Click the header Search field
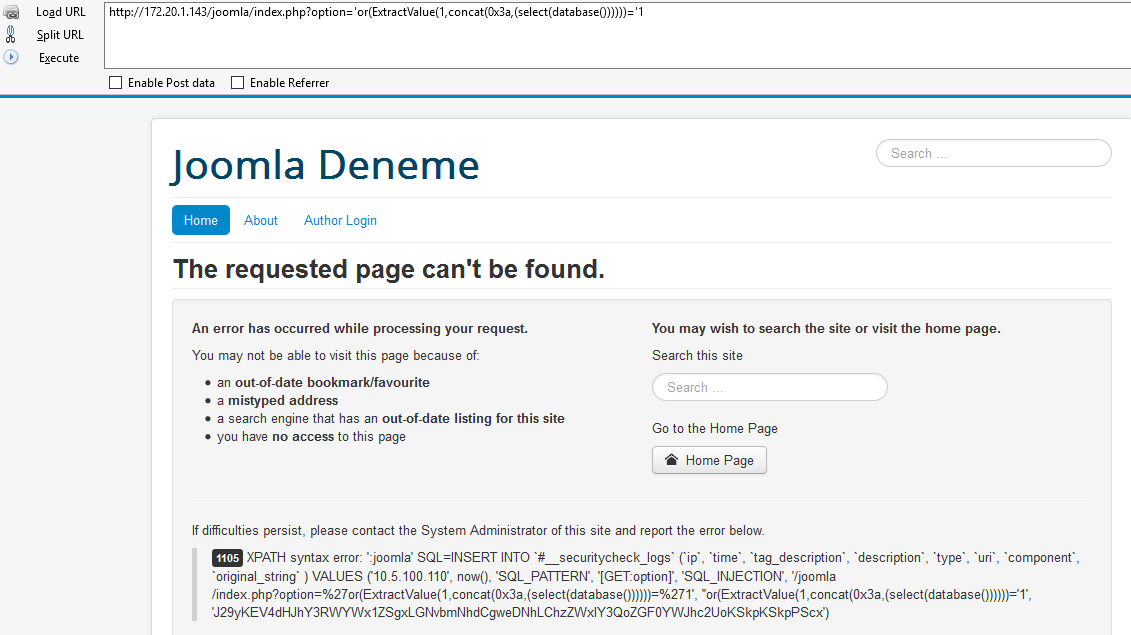 pos(993,153)
